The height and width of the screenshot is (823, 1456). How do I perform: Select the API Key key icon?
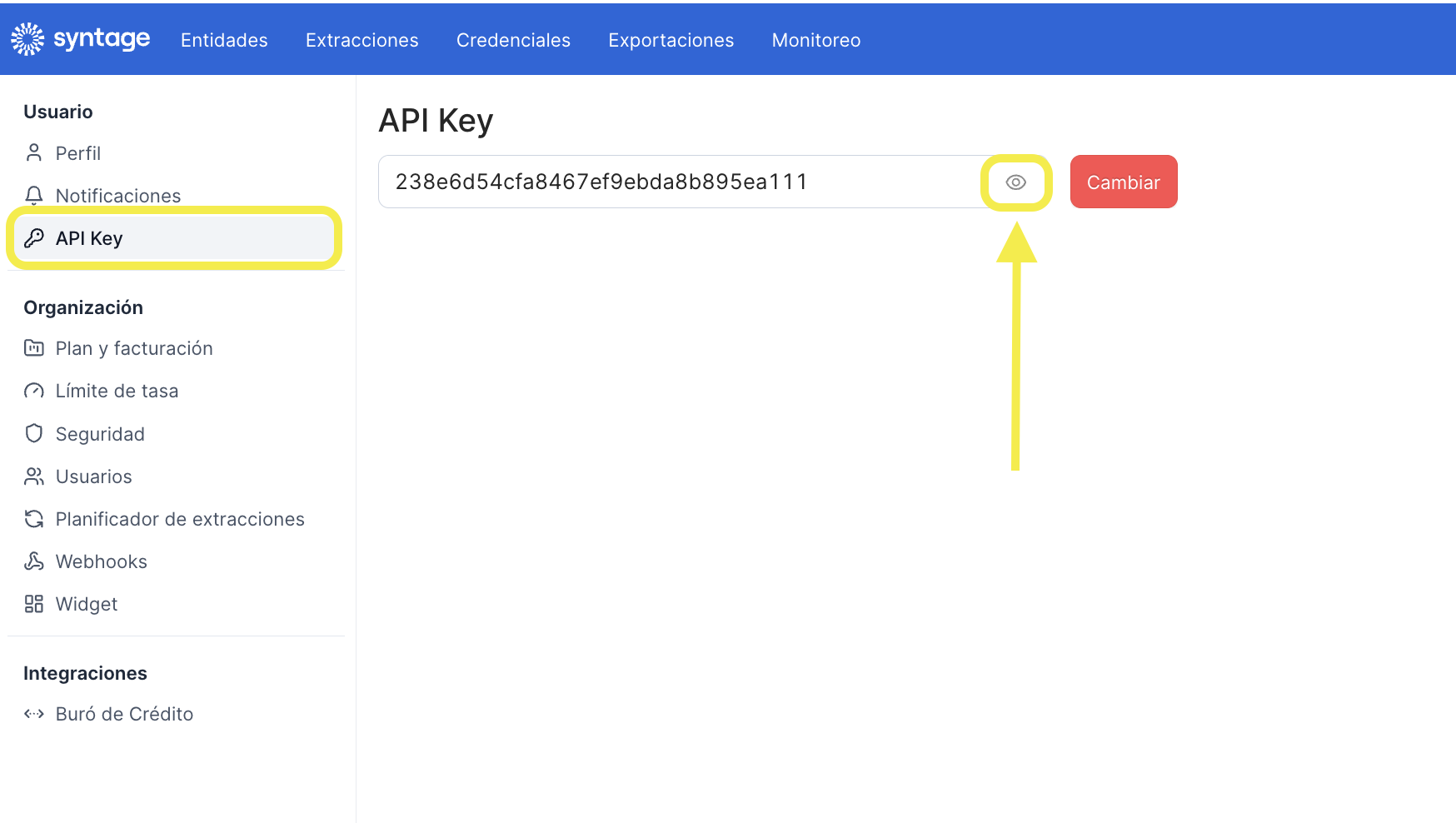pos(34,238)
